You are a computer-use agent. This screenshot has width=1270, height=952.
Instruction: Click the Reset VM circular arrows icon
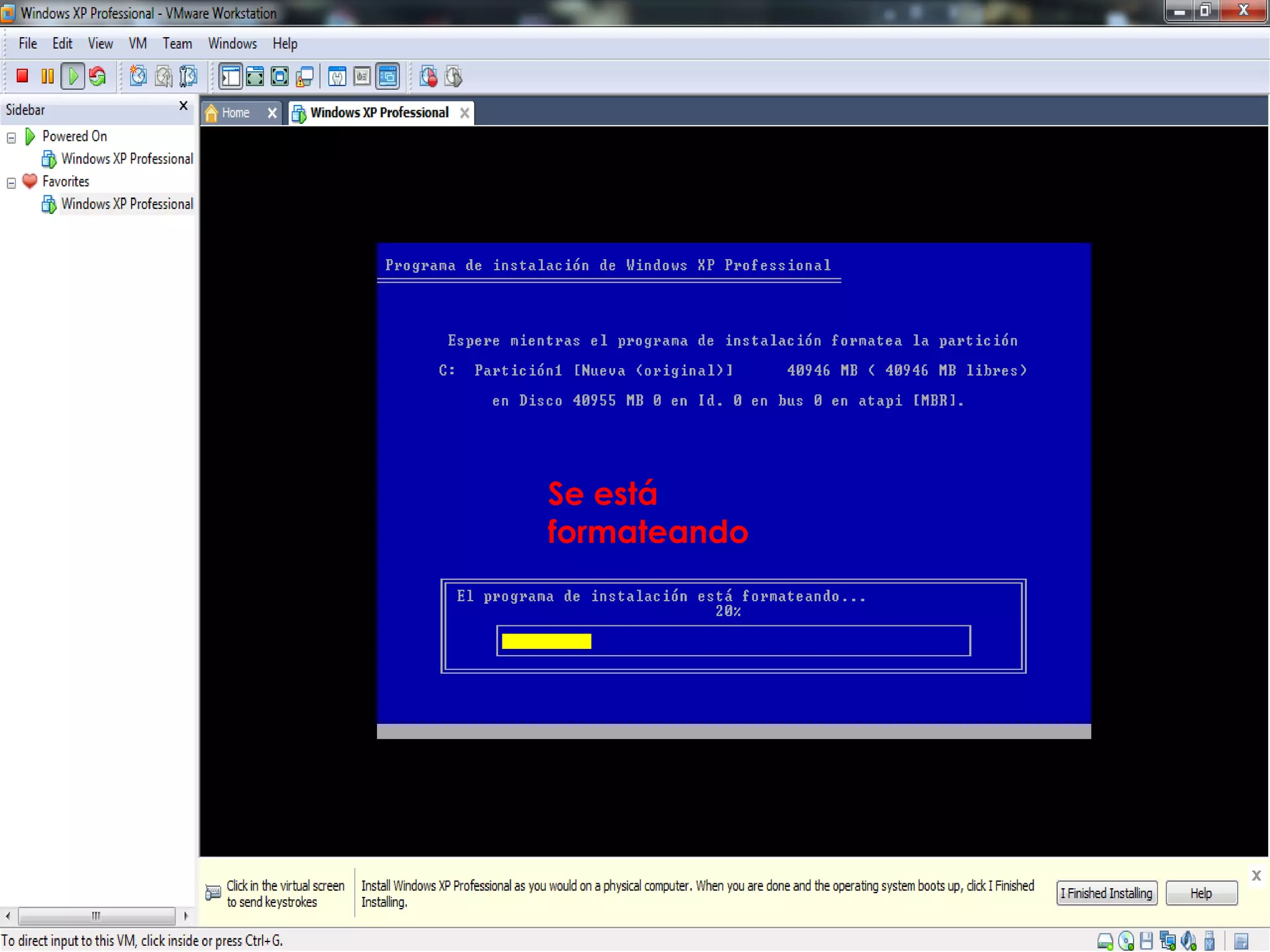pyautogui.click(x=97, y=76)
